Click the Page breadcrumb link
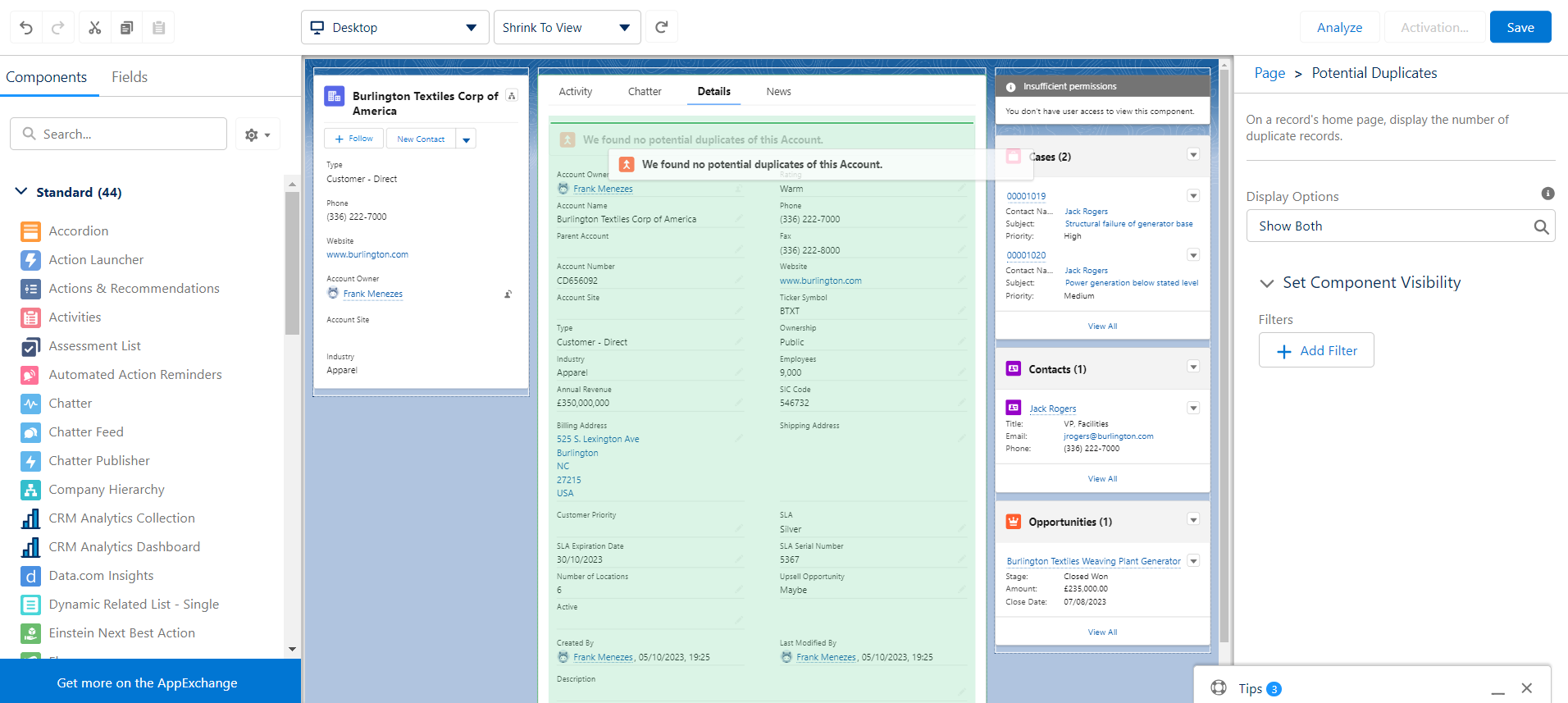Screen dimensions: 1568x703 tap(1269, 73)
